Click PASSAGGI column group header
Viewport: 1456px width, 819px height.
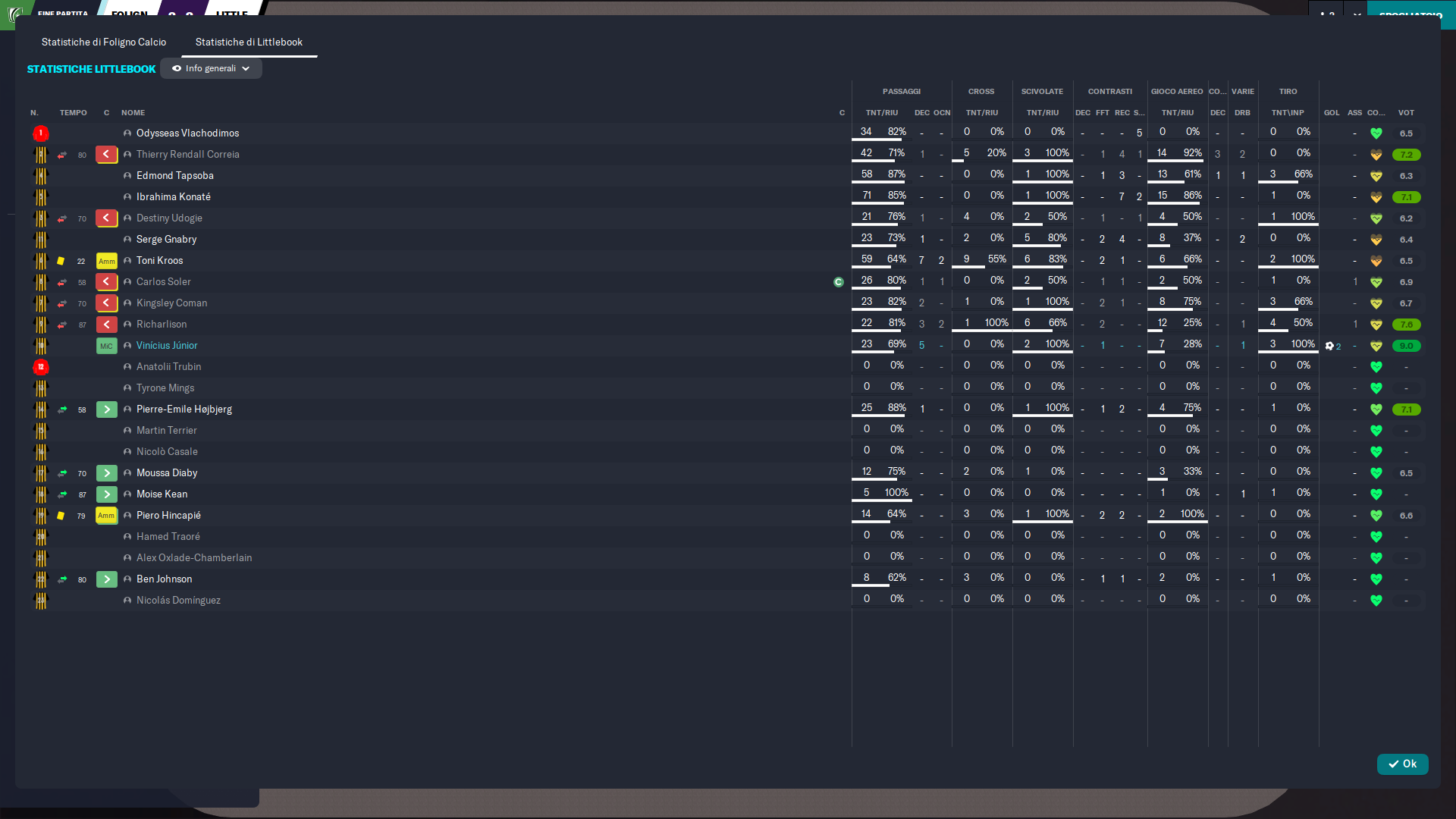[x=902, y=92]
